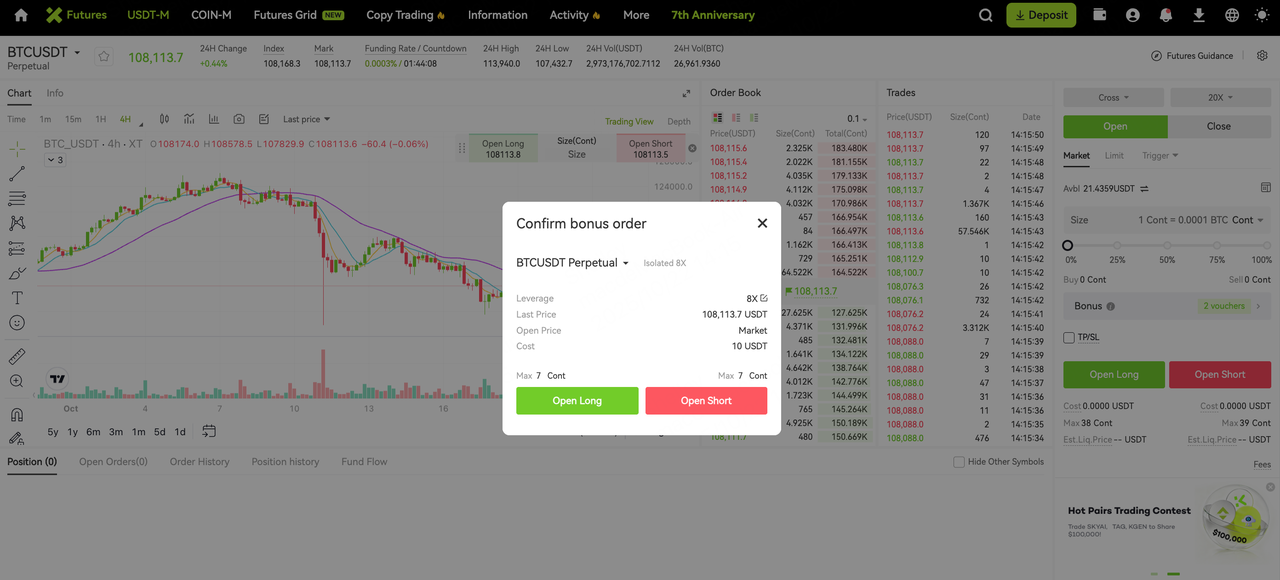Select the zoom in tool
The image size is (1280, 580).
(x=17, y=381)
